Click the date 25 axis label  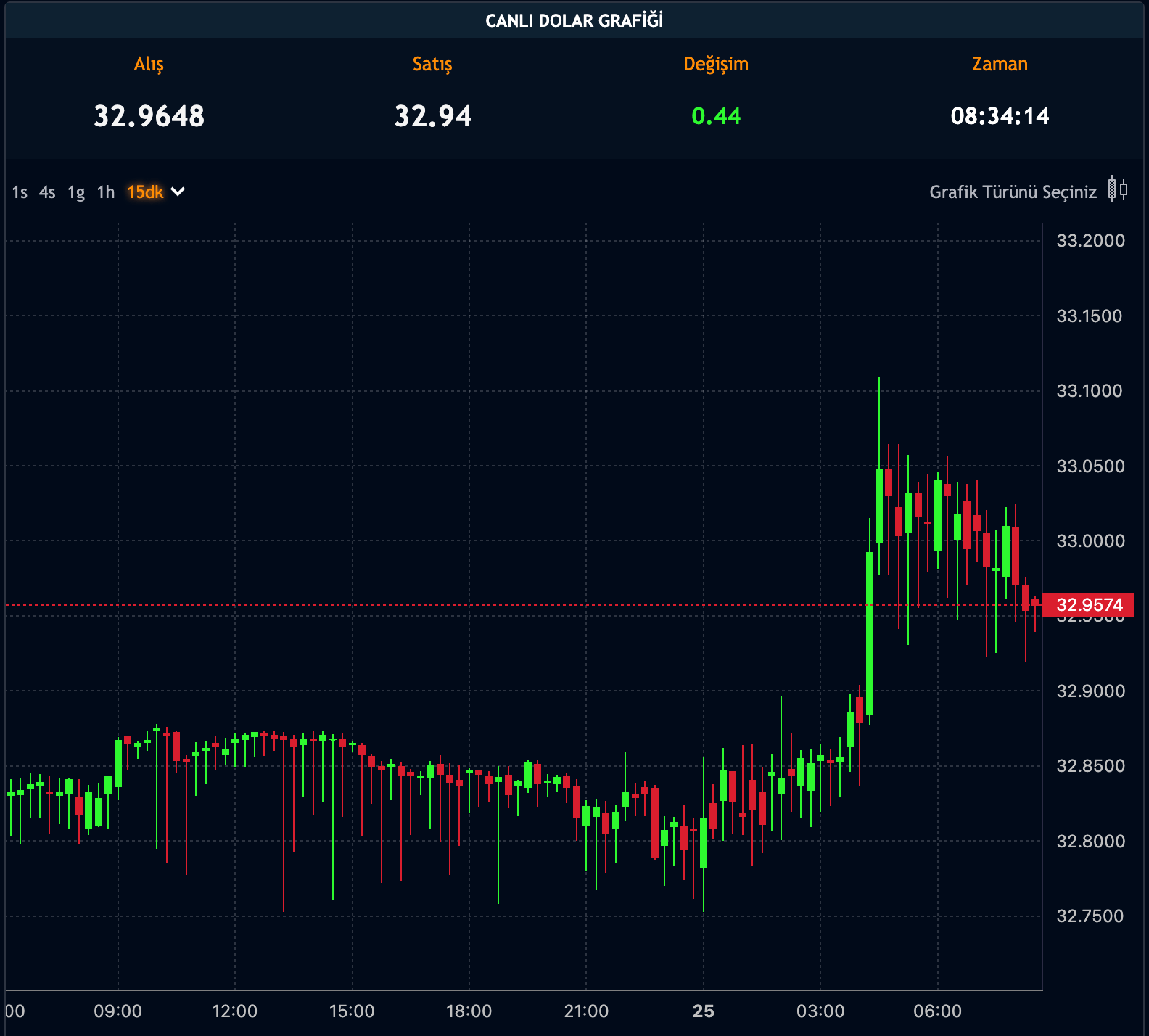pos(703,1011)
